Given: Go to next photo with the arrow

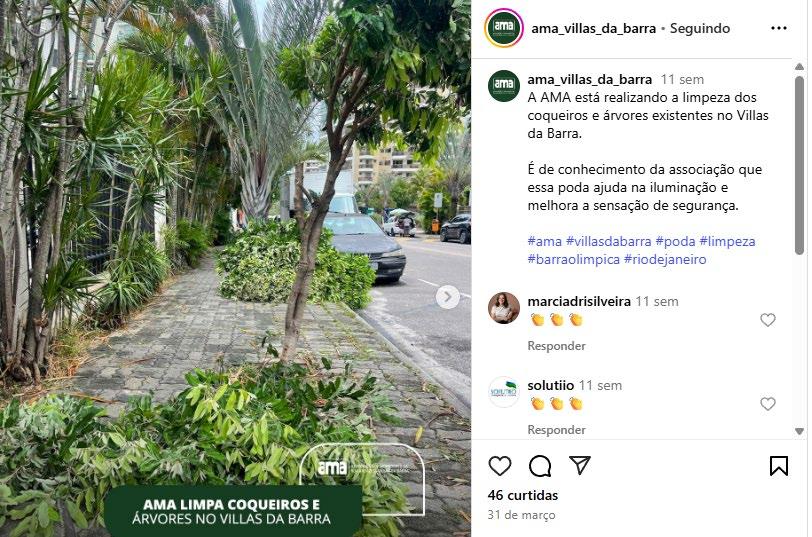Looking at the screenshot, I should pyautogui.click(x=447, y=297).
